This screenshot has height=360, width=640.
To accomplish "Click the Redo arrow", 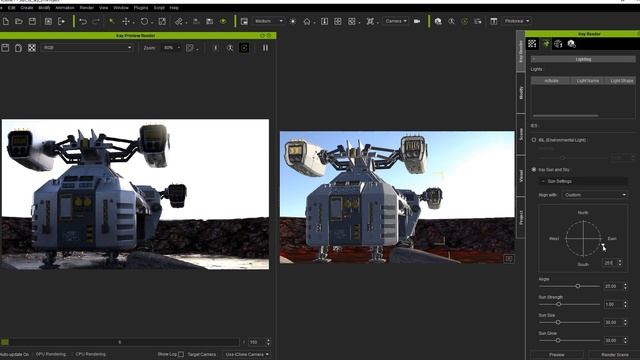I will 96,21.
